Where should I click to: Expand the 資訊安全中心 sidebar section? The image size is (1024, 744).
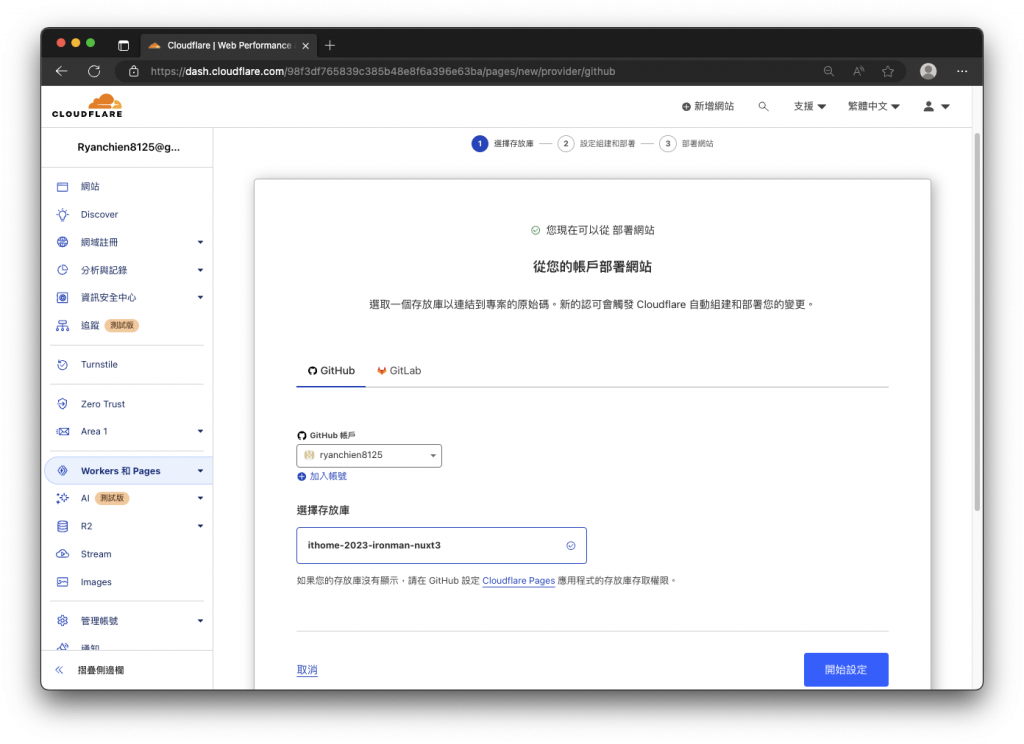[x=200, y=297]
